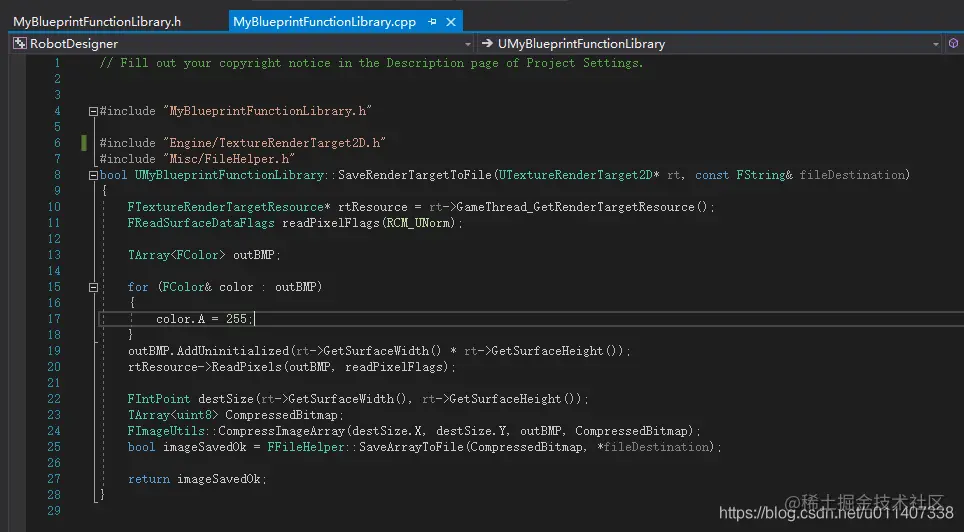The height and width of the screenshot is (532, 964).
Task: Collapse the #include block on line 4
Action: 93,111
